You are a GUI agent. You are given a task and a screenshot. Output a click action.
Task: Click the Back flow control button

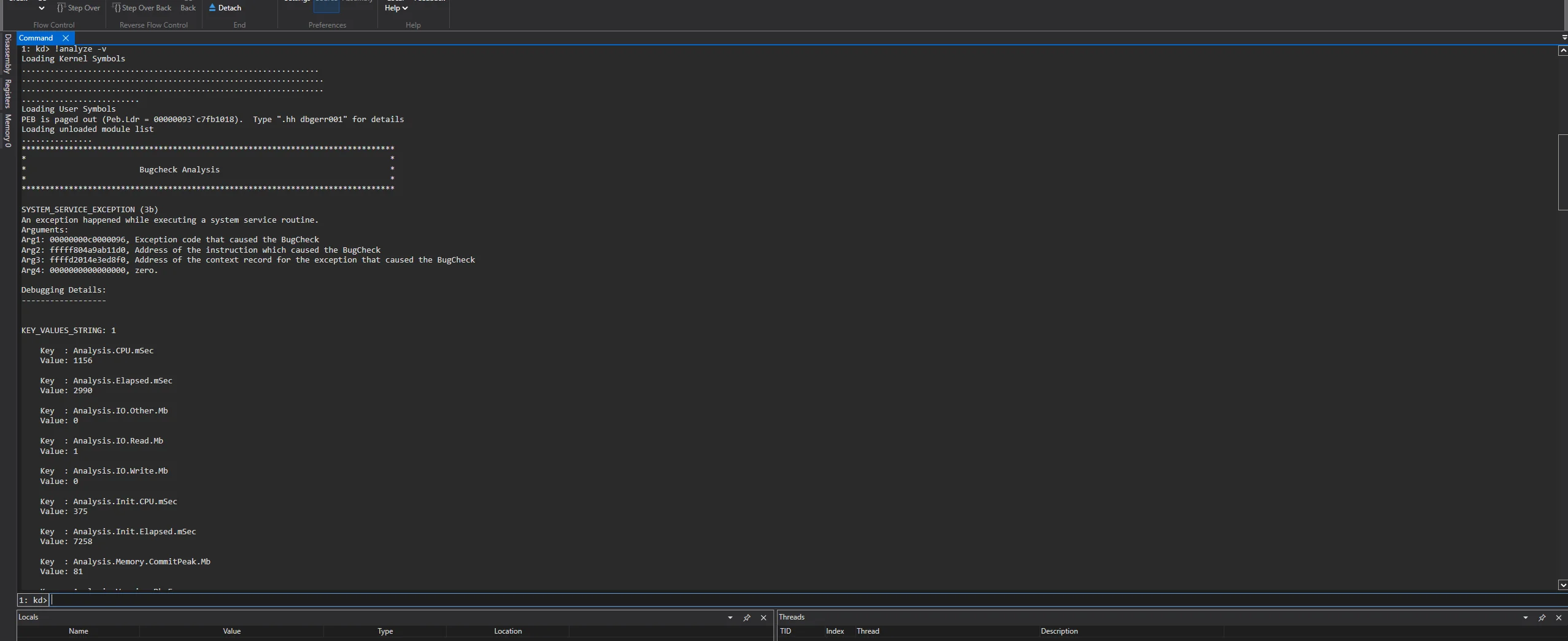[188, 8]
